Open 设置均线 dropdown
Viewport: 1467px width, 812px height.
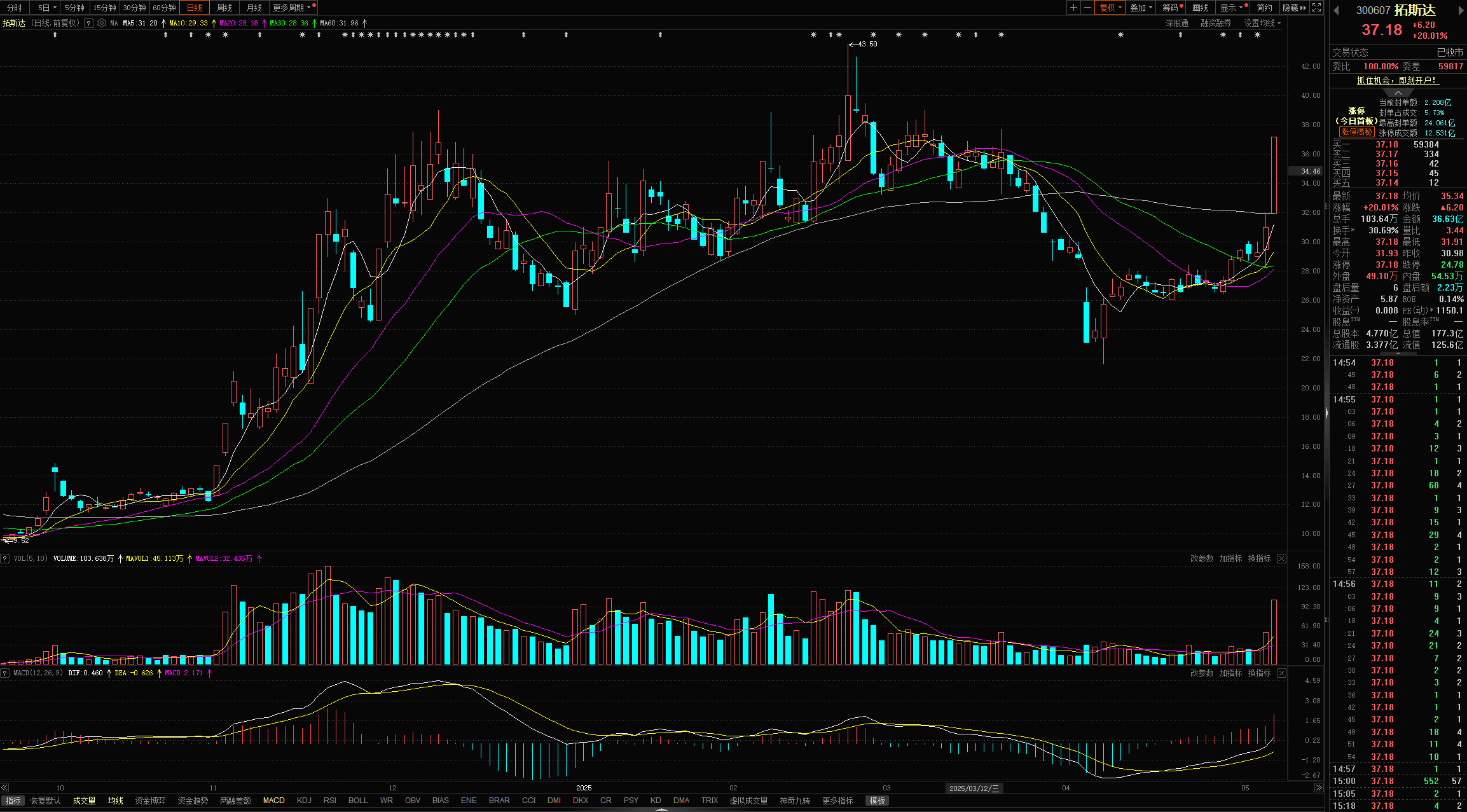1262,23
